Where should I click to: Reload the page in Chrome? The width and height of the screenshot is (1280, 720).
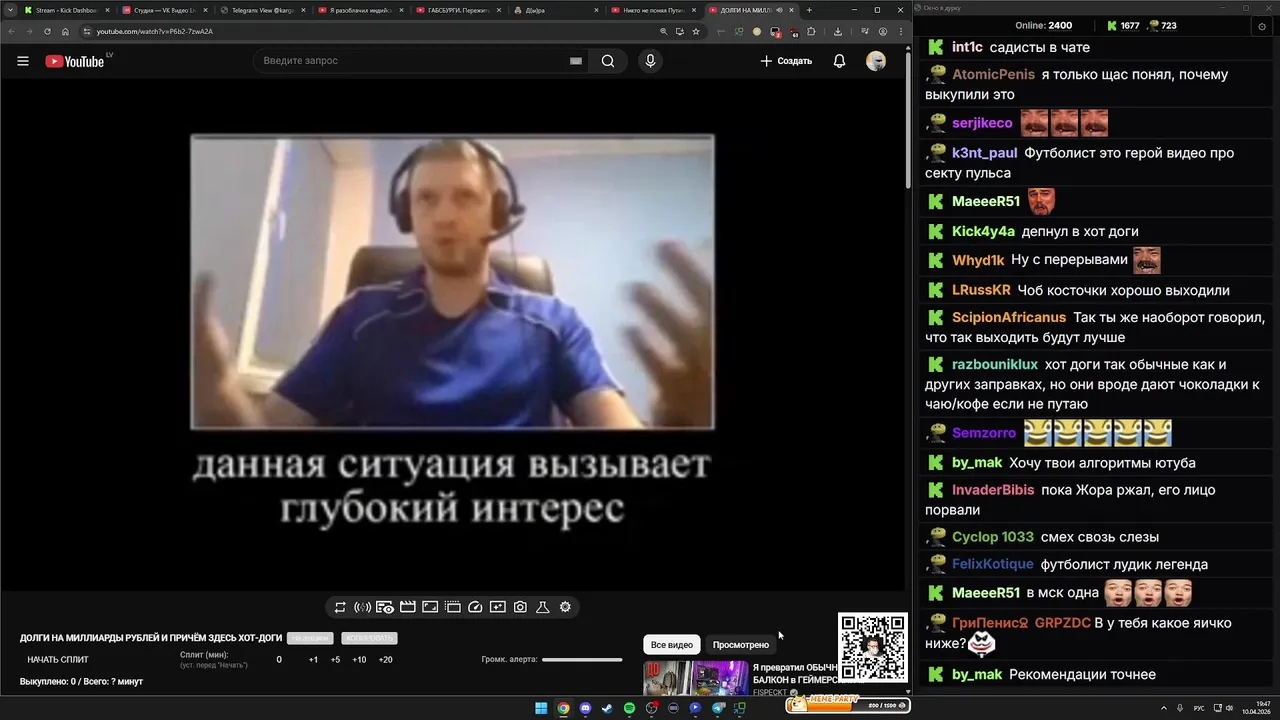coord(47,31)
